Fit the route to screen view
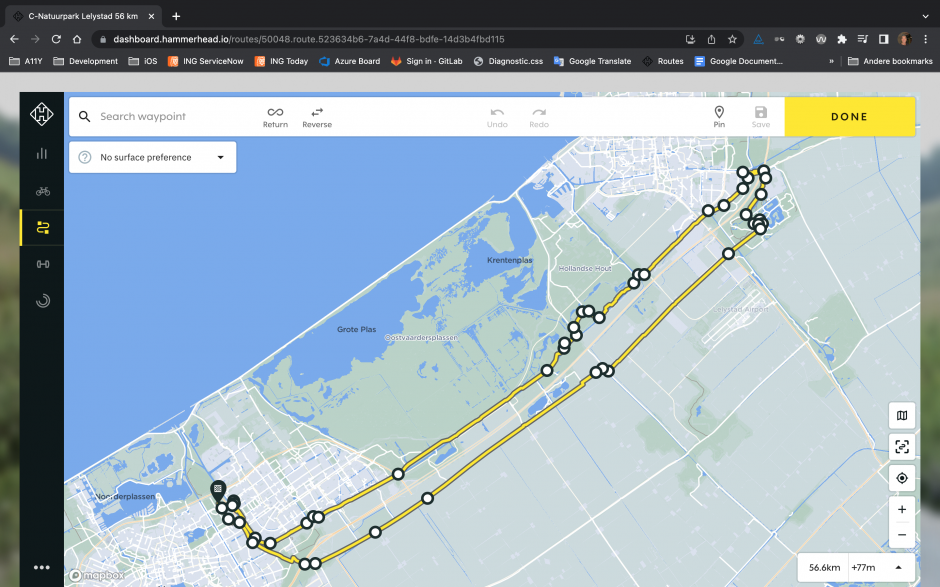Viewport: 940px width, 587px height. 902,447
